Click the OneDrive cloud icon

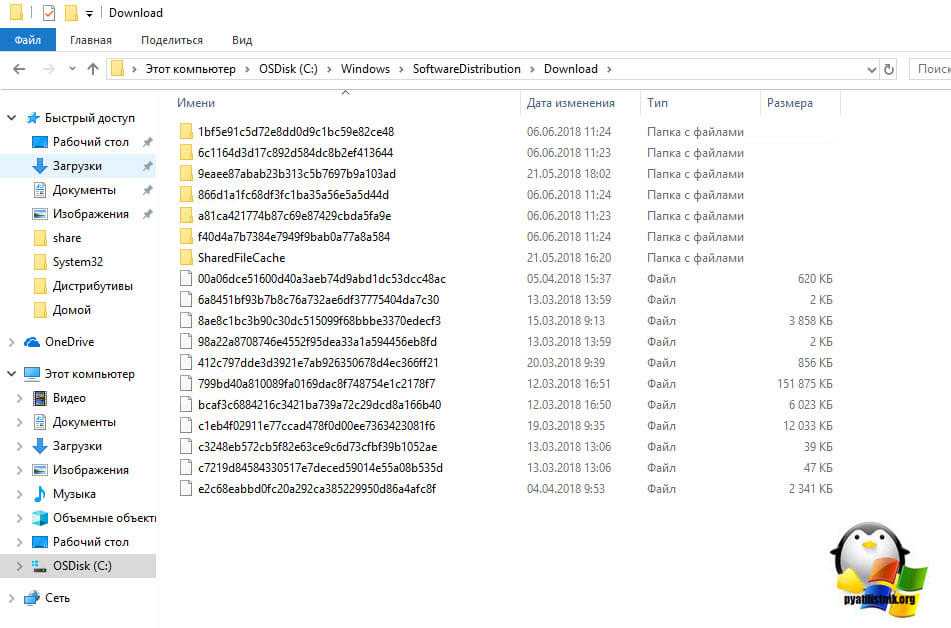pos(32,342)
